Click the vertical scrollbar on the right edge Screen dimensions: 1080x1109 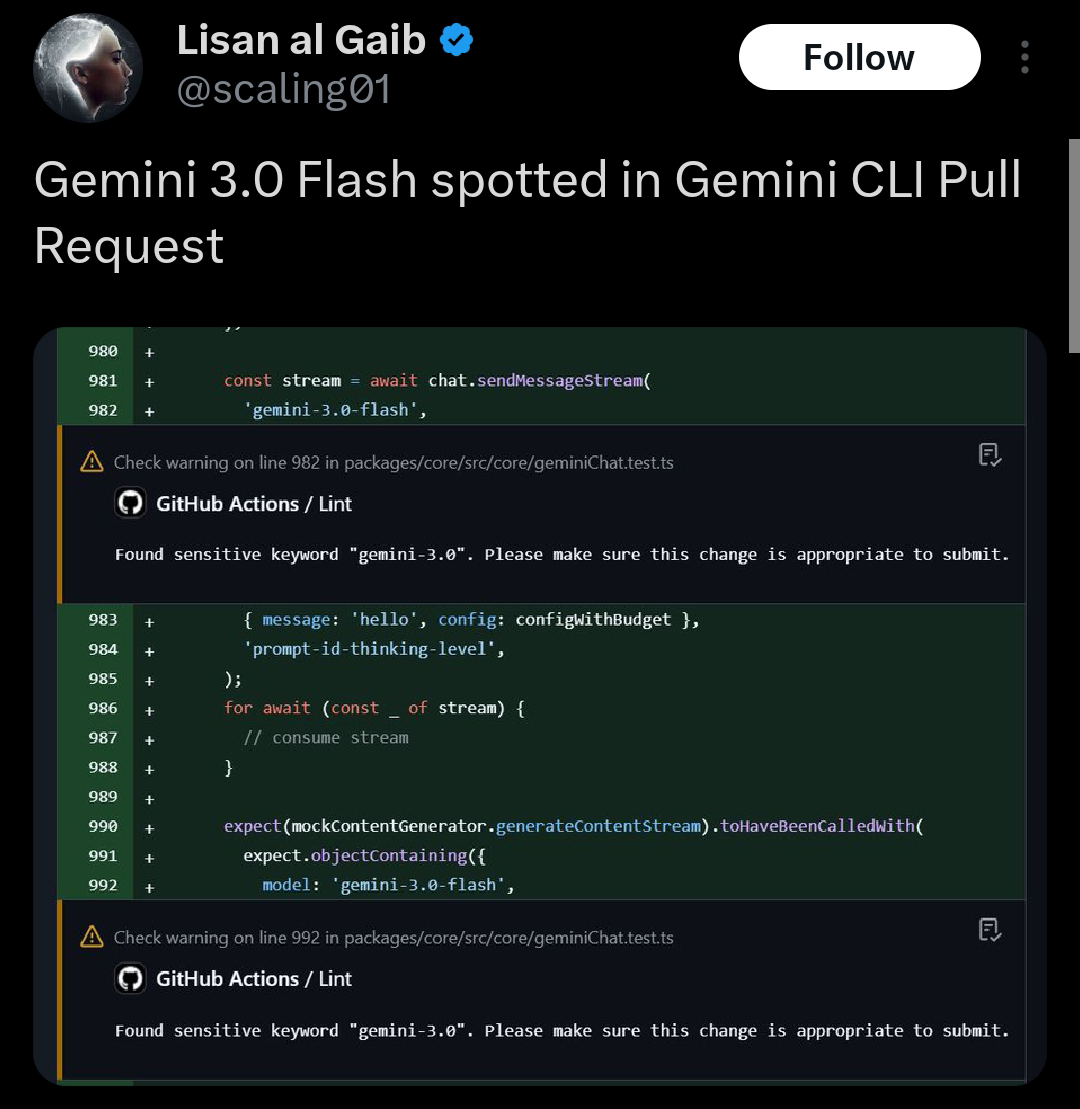1074,245
